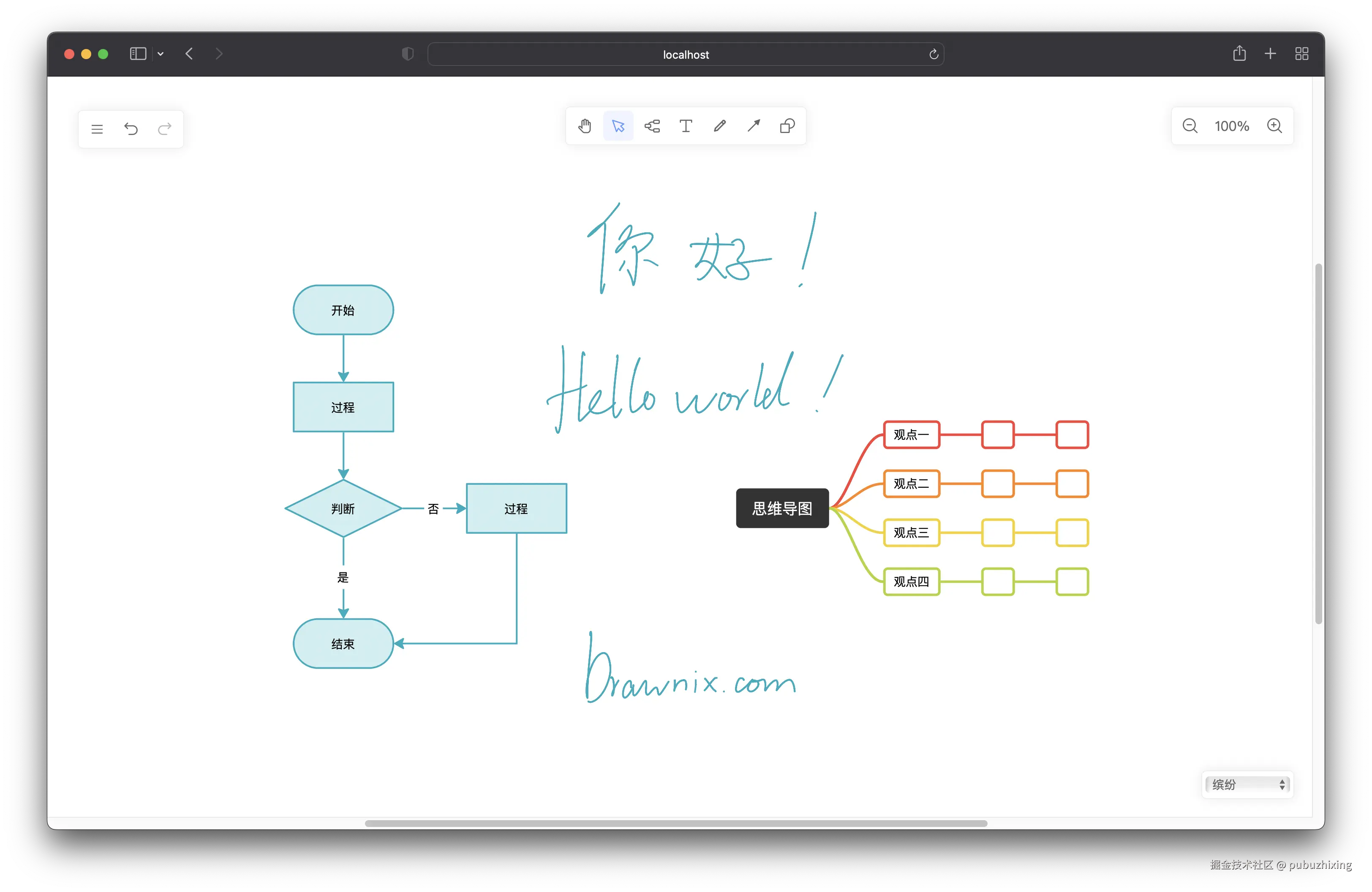
Task: Click the 100% zoom level button
Action: pyautogui.click(x=1231, y=126)
